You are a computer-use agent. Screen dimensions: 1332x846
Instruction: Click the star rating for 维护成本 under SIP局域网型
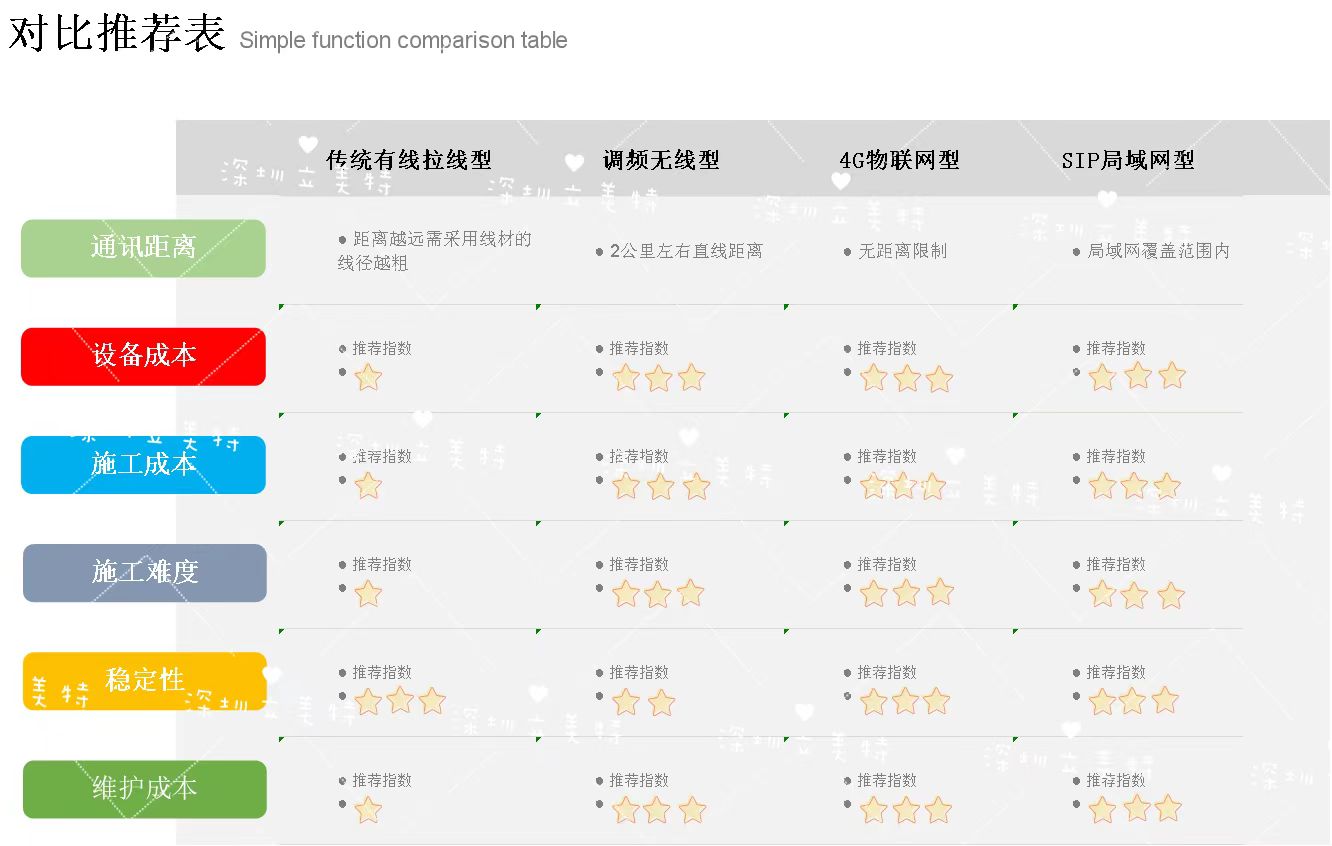[x=1135, y=808]
